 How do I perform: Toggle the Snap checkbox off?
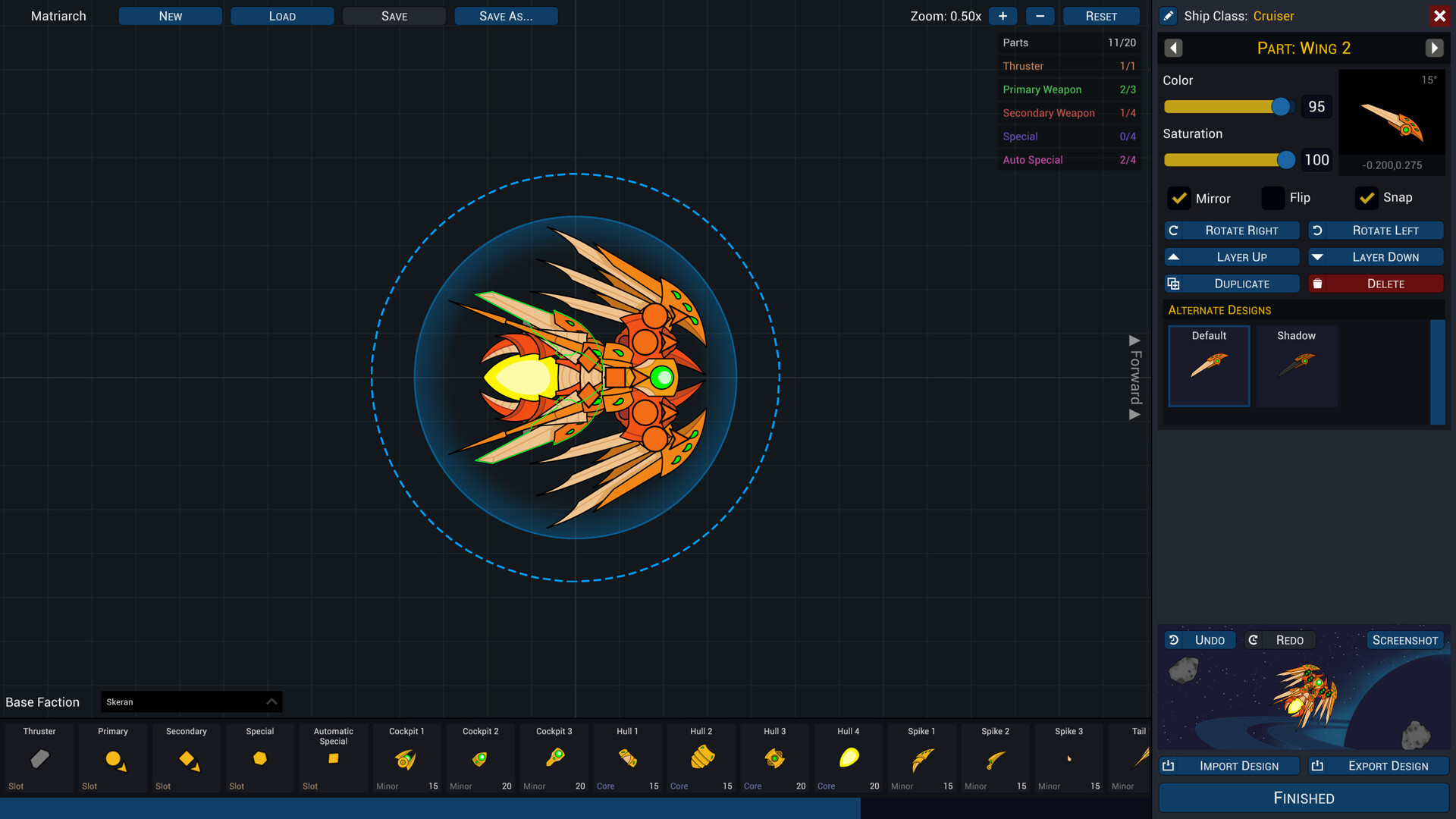coord(1367,198)
